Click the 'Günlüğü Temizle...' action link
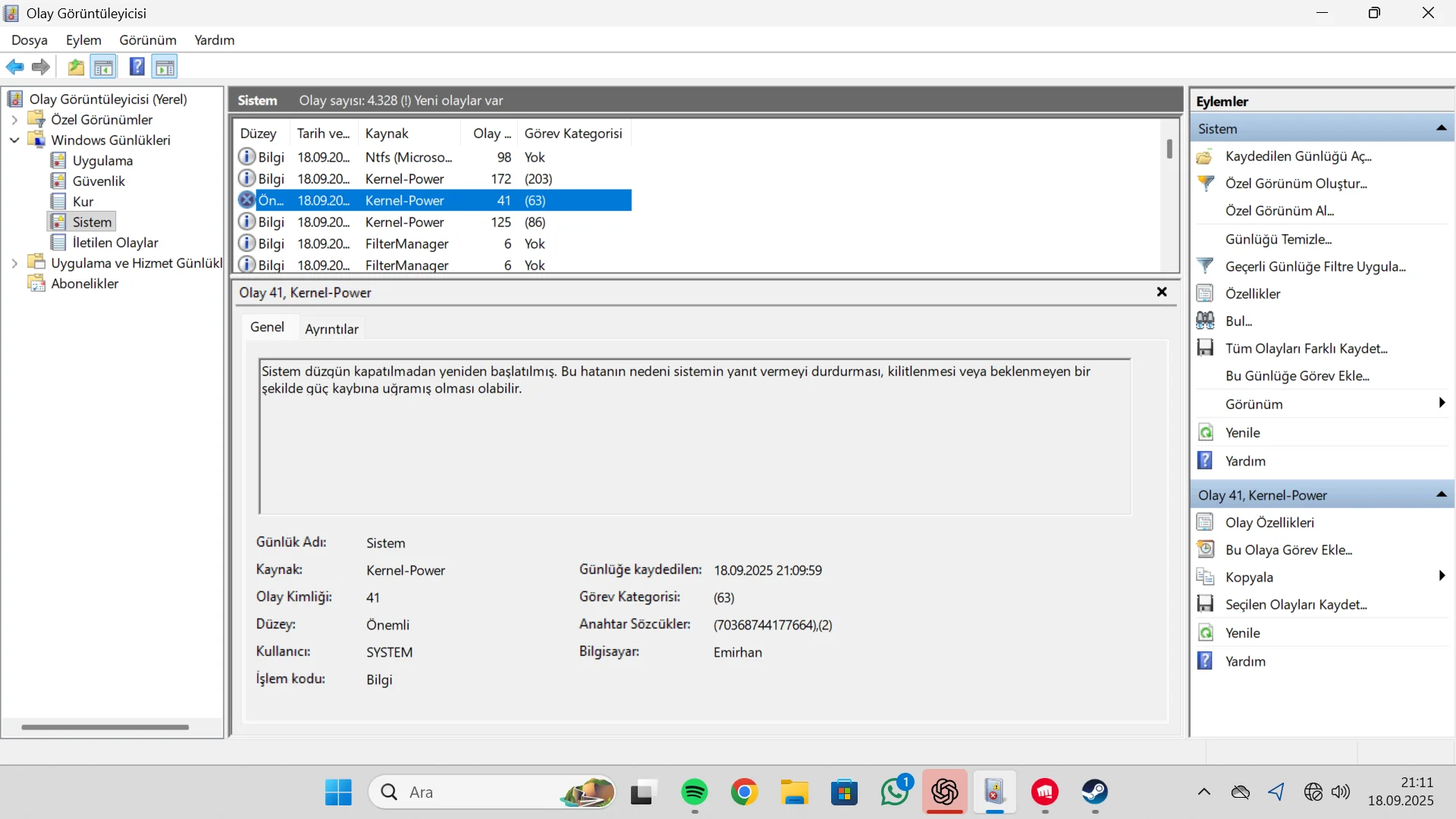The image size is (1456, 819). click(1278, 239)
